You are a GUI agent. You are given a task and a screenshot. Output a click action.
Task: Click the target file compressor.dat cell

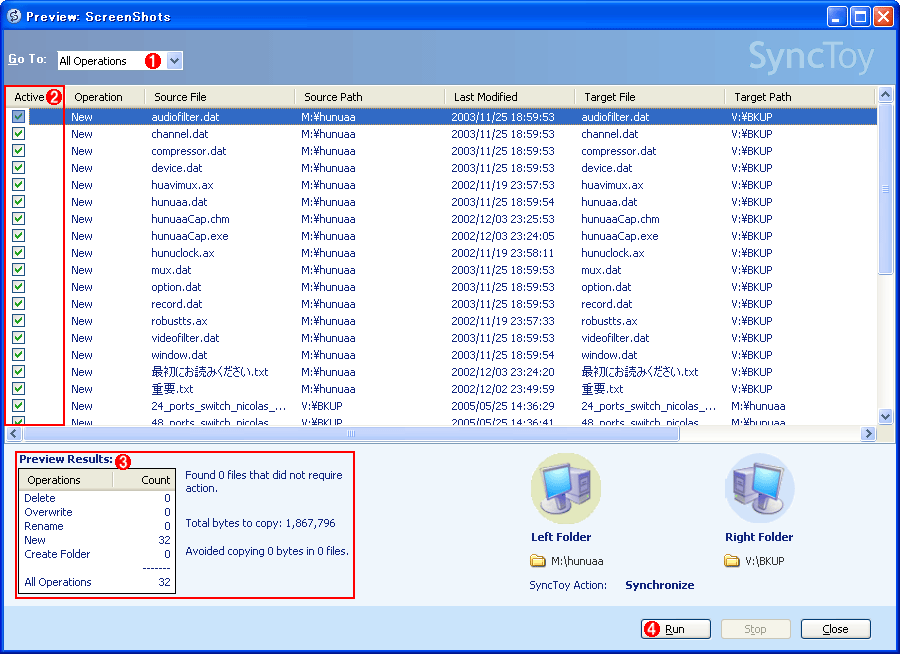[619, 151]
